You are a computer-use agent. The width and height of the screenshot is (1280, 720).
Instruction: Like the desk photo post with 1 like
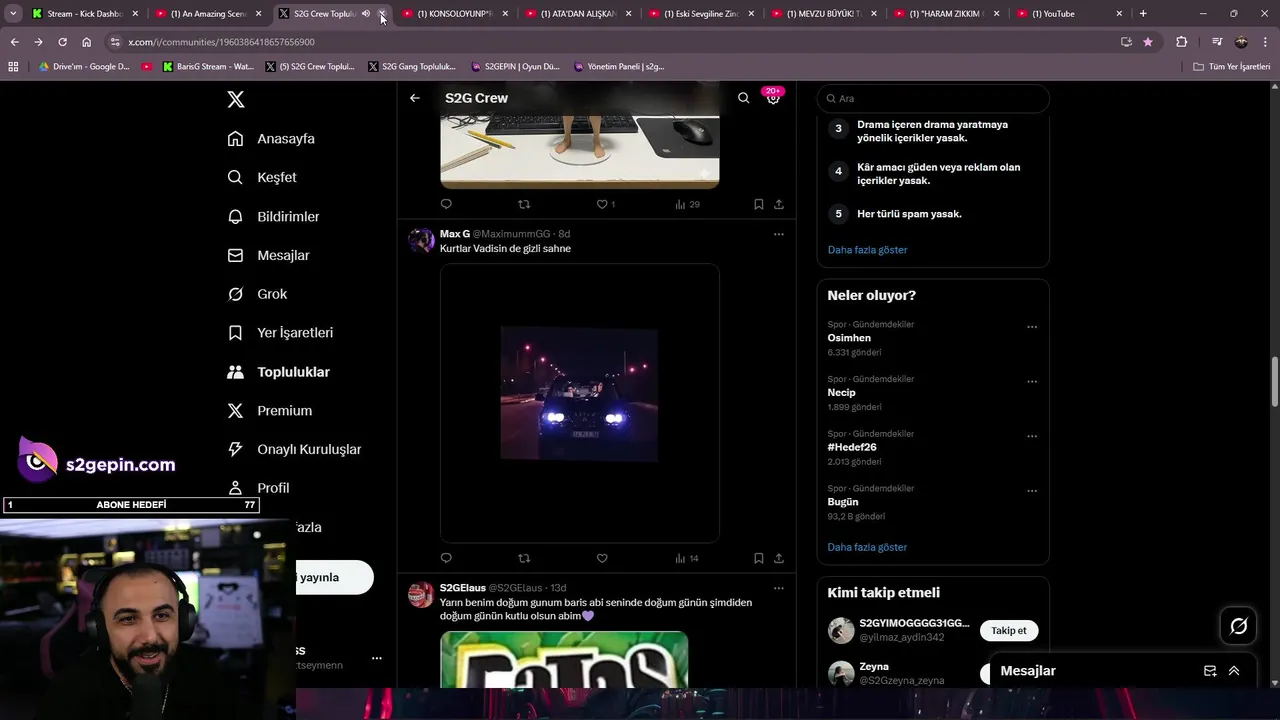pos(605,204)
